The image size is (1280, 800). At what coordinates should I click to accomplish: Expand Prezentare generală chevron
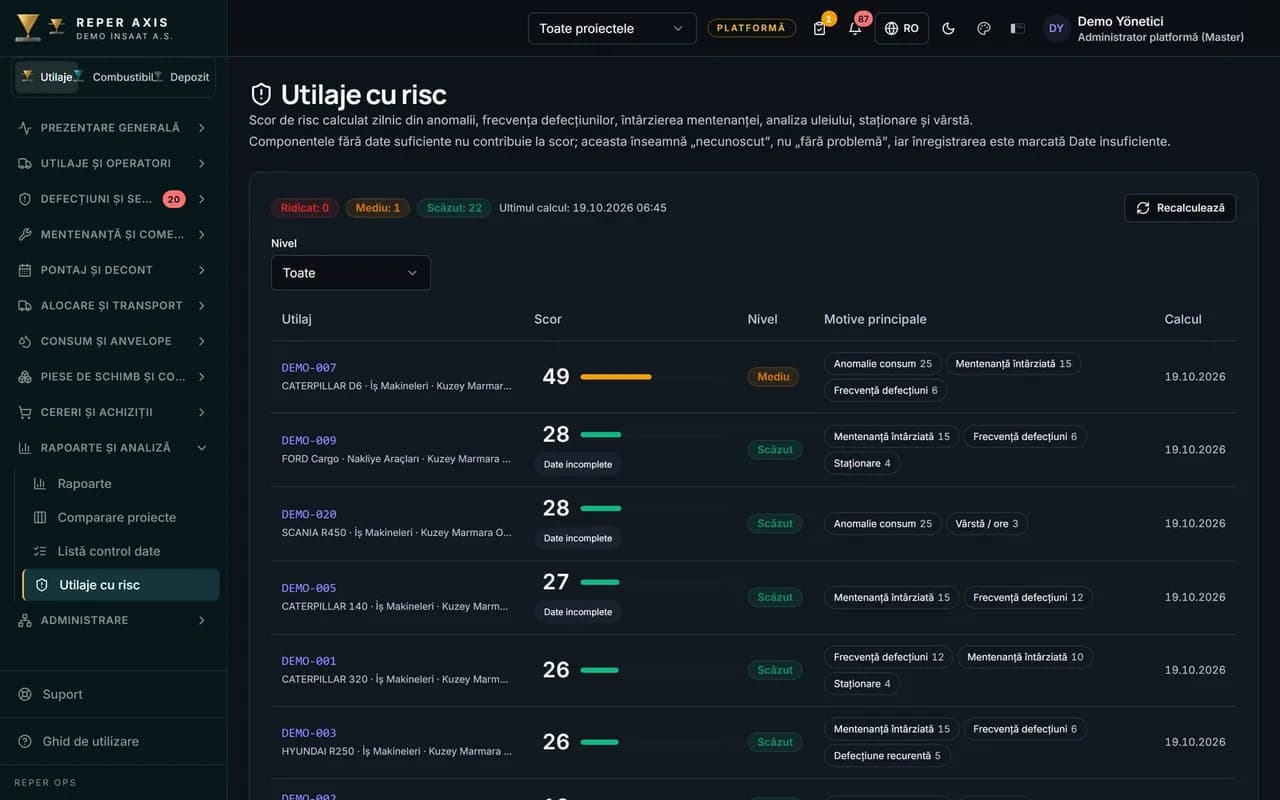202,128
